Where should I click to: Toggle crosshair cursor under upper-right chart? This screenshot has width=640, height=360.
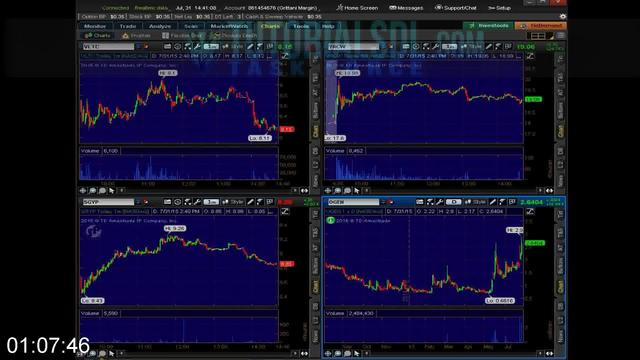point(328,191)
